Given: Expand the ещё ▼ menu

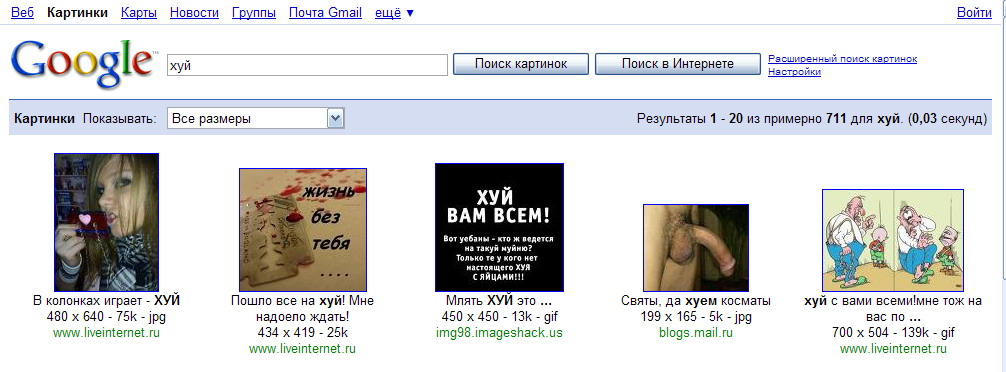Looking at the screenshot, I should [x=395, y=13].
